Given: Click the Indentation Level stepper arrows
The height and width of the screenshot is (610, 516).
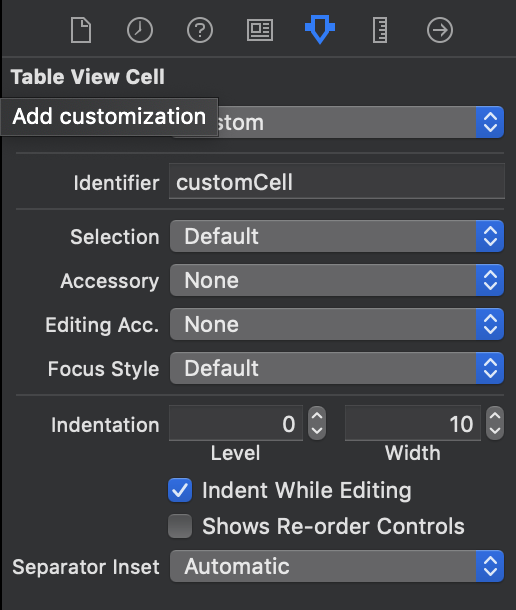Looking at the screenshot, I should click(x=317, y=423).
